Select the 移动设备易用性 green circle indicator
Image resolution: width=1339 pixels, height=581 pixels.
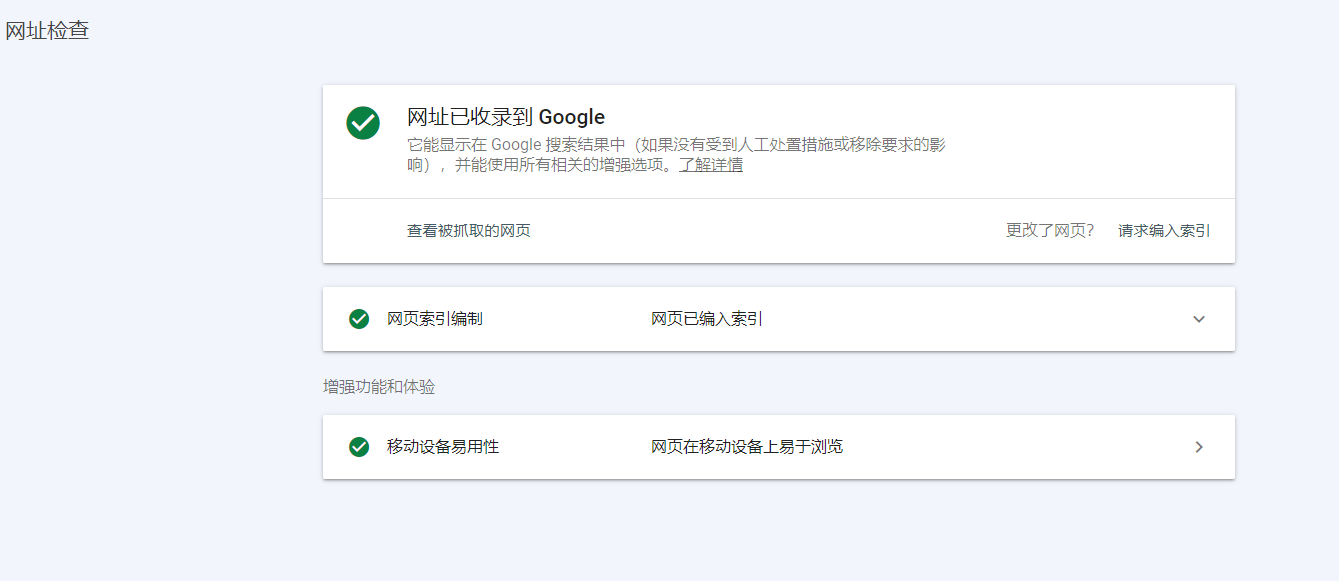(x=357, y=447)
